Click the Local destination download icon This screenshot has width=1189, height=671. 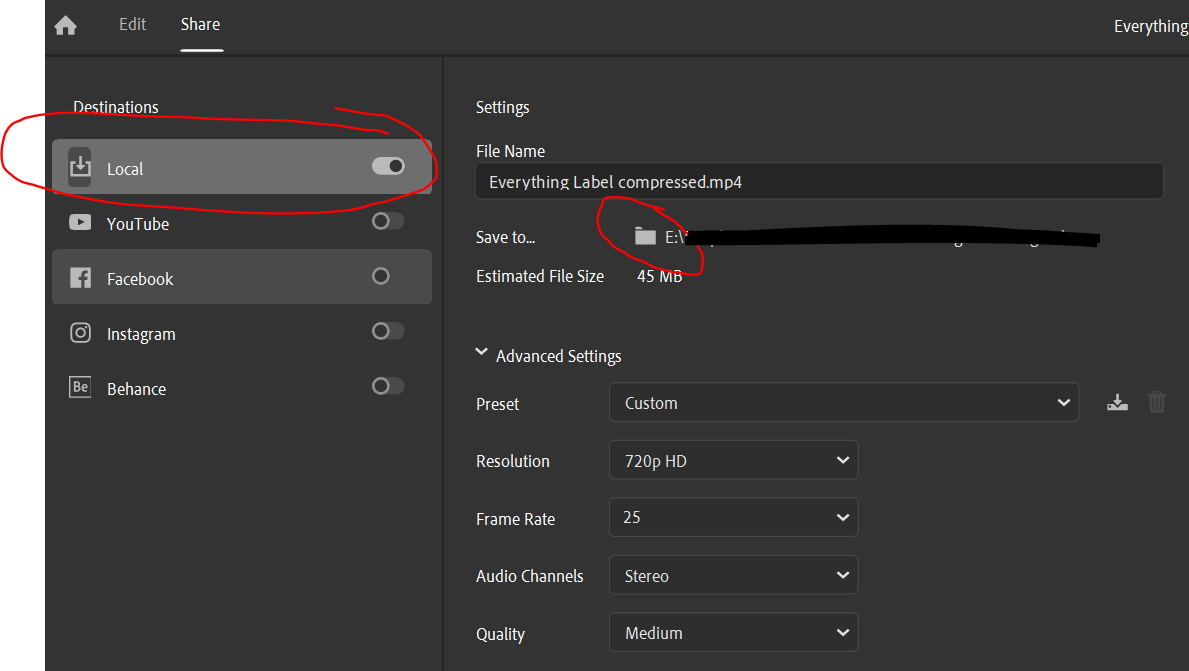tap(80, 168)
